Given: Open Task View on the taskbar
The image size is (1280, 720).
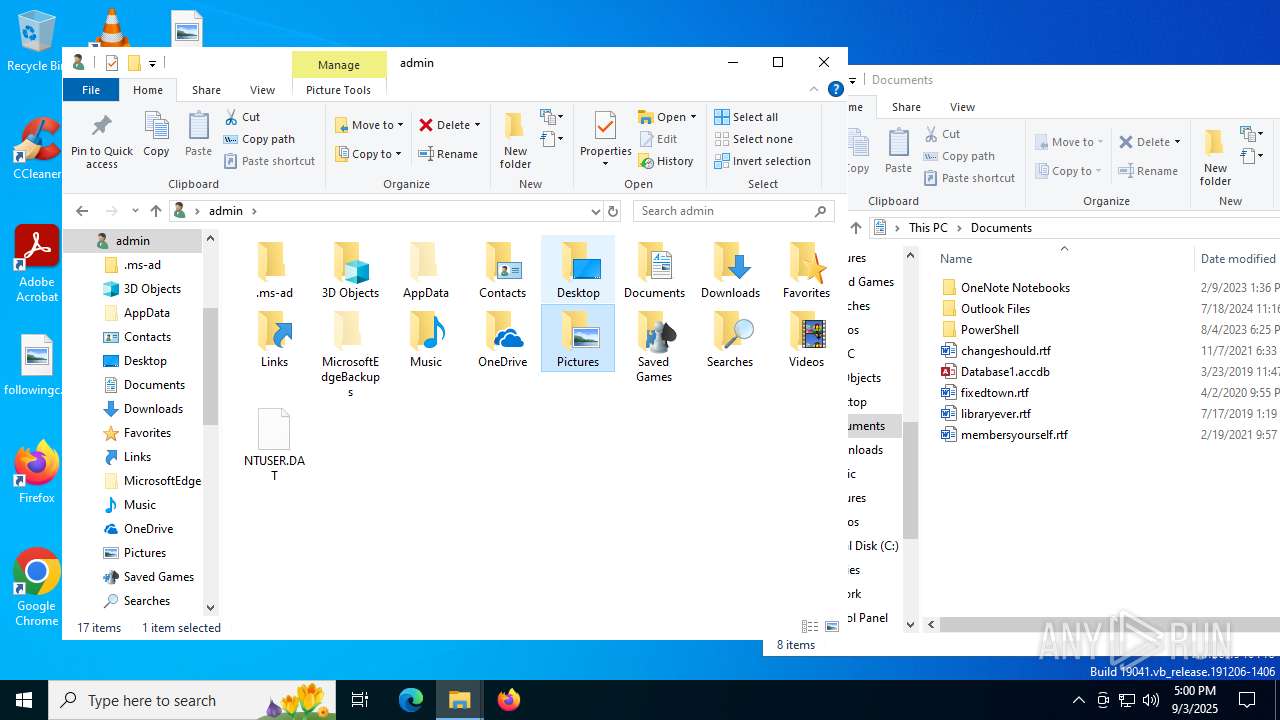Looking at the screenshot, I should [360, 700].
